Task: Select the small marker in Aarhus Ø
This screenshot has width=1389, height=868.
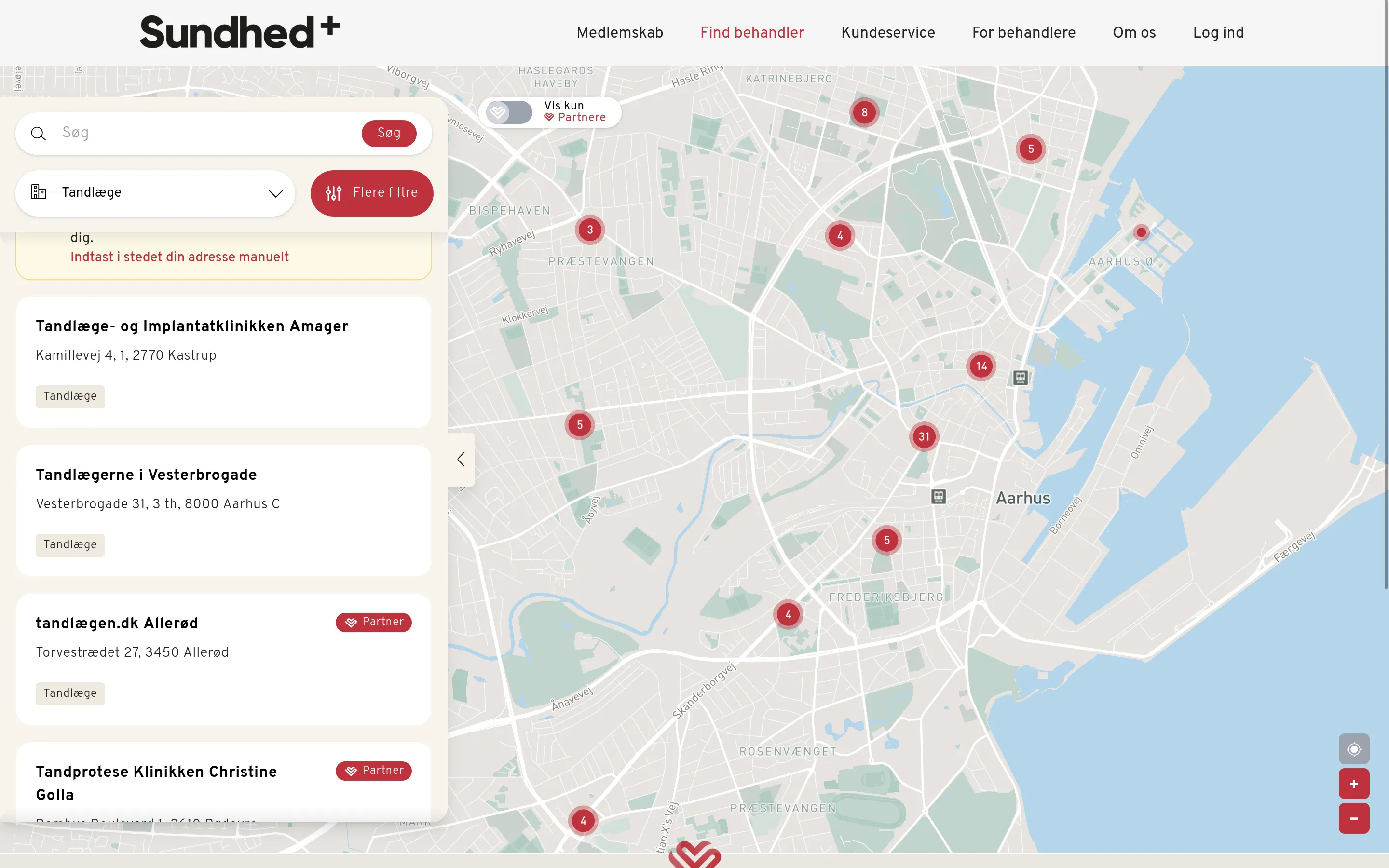Action: (1141, 232)
